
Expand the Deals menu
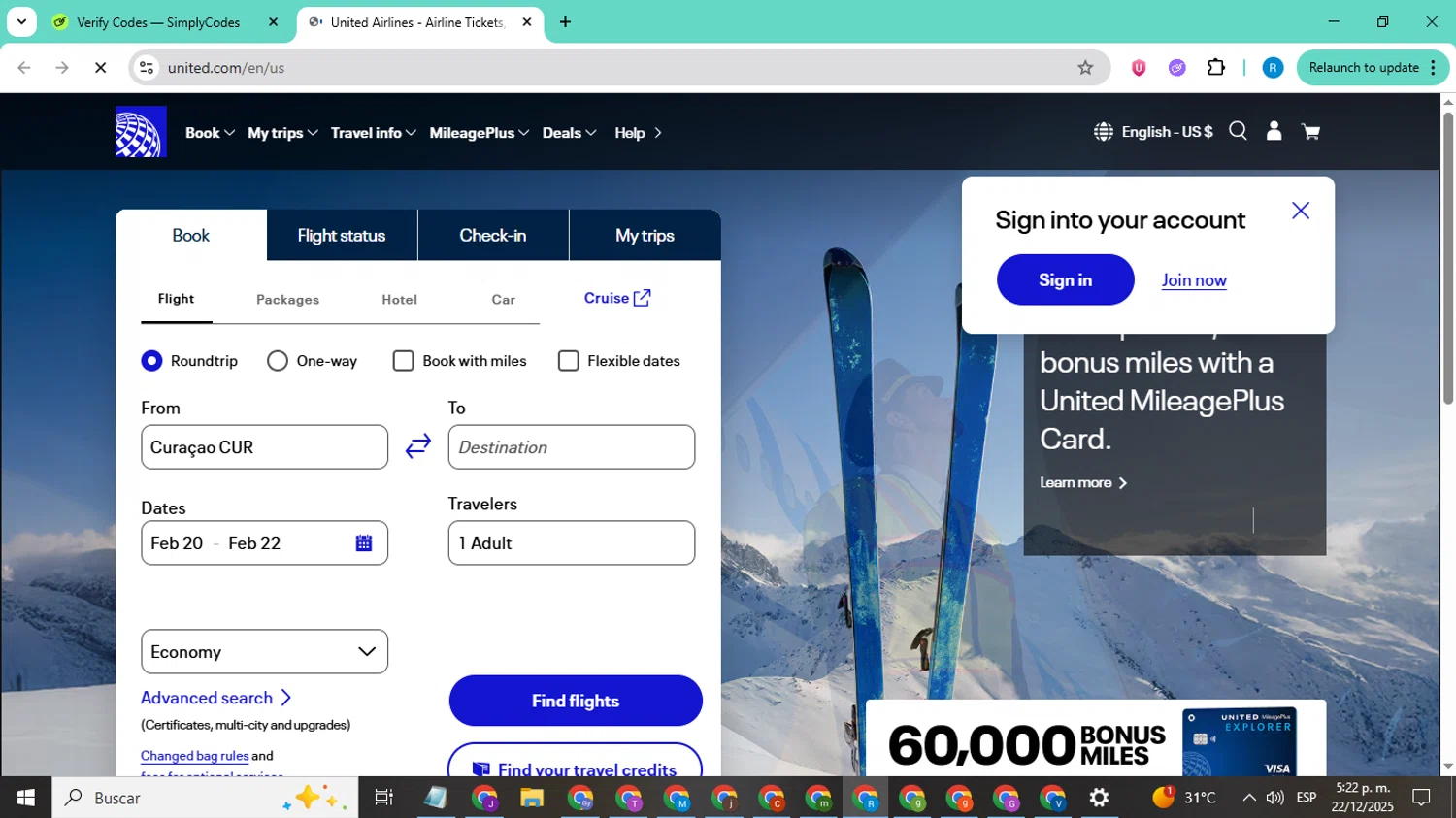(x=569, y=133)
